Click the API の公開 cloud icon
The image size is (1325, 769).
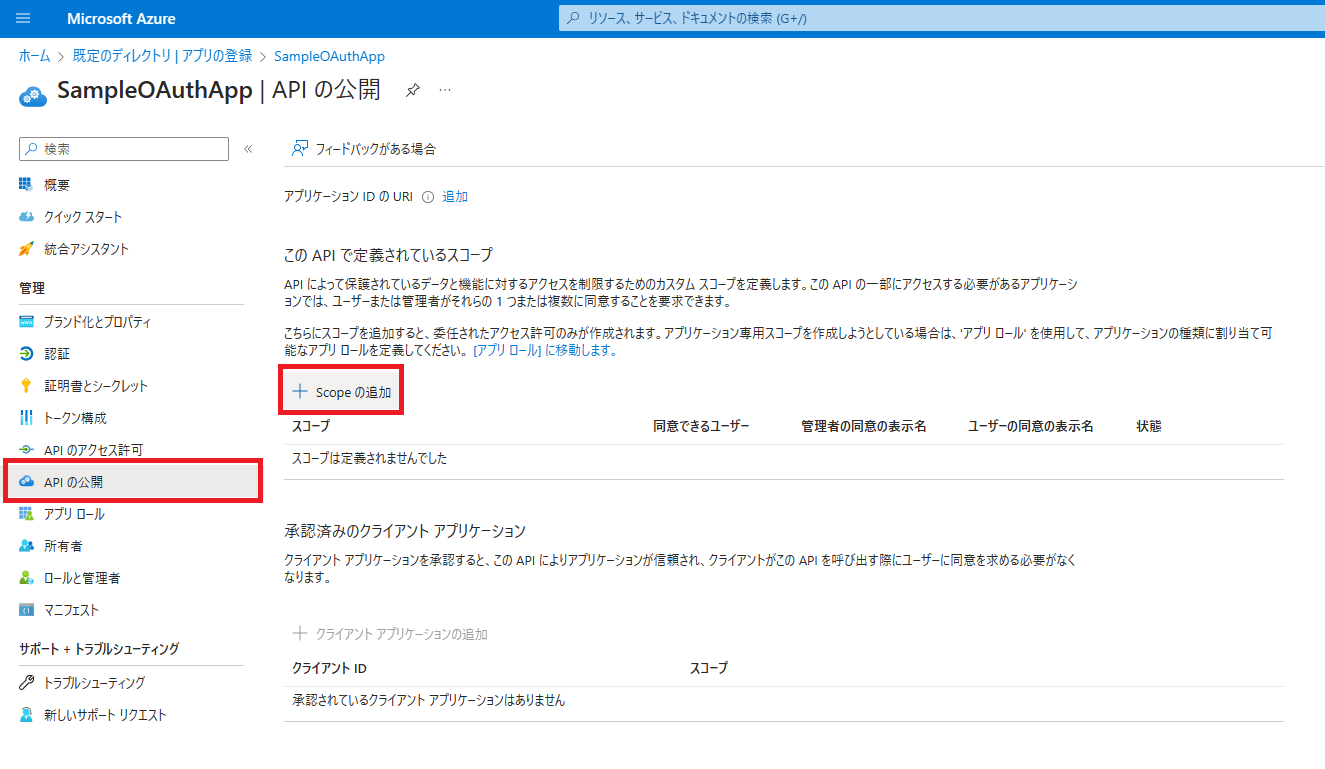point(26,482)
